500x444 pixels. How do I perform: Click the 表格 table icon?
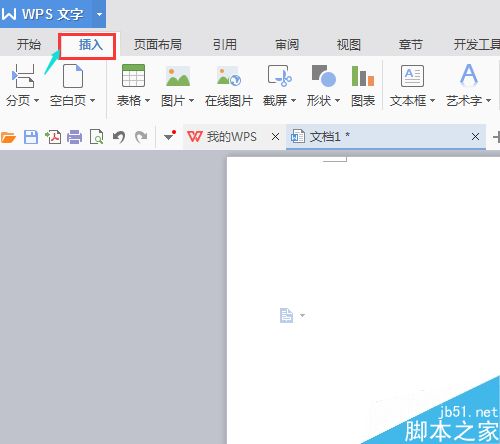[133, 76]
